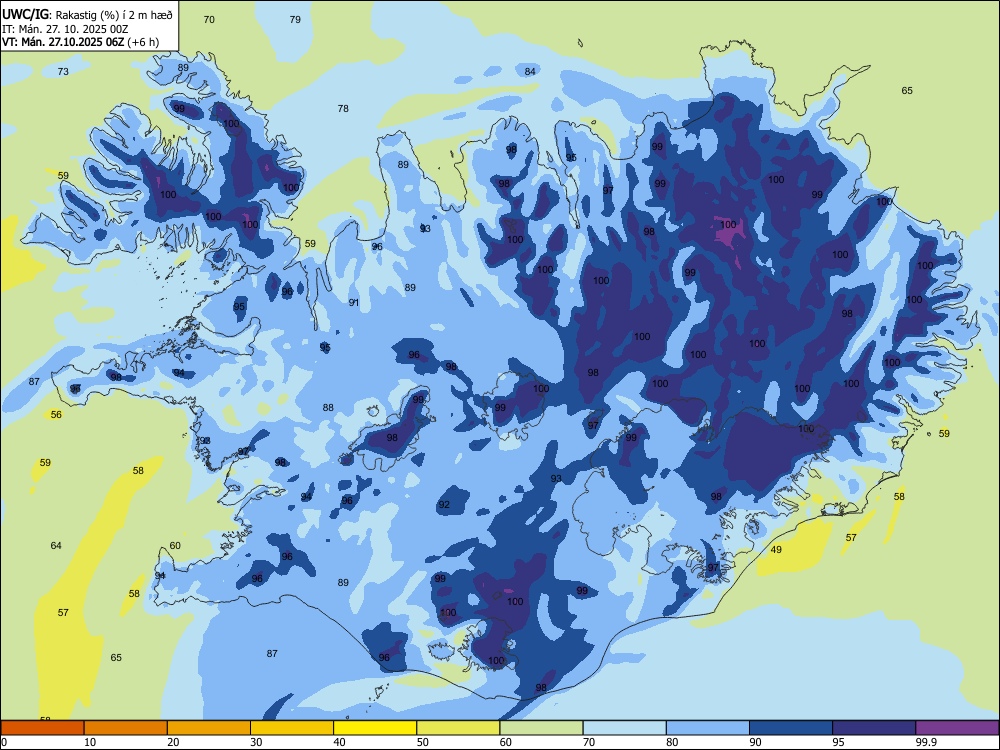Choose the 30–40 golden legend swatch
This screenshot has height=750, width=1000.
(292, 728)
